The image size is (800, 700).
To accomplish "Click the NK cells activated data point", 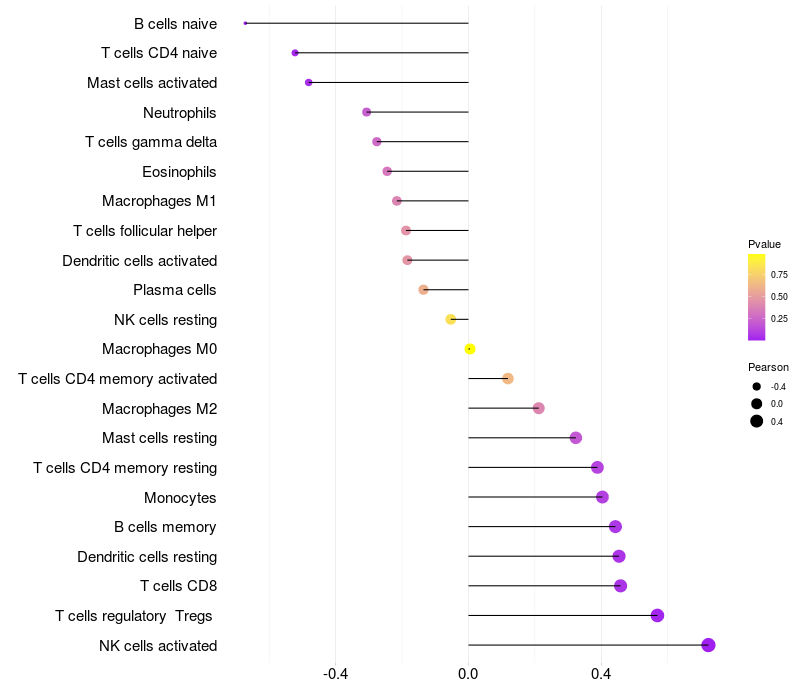I will 708,645.
